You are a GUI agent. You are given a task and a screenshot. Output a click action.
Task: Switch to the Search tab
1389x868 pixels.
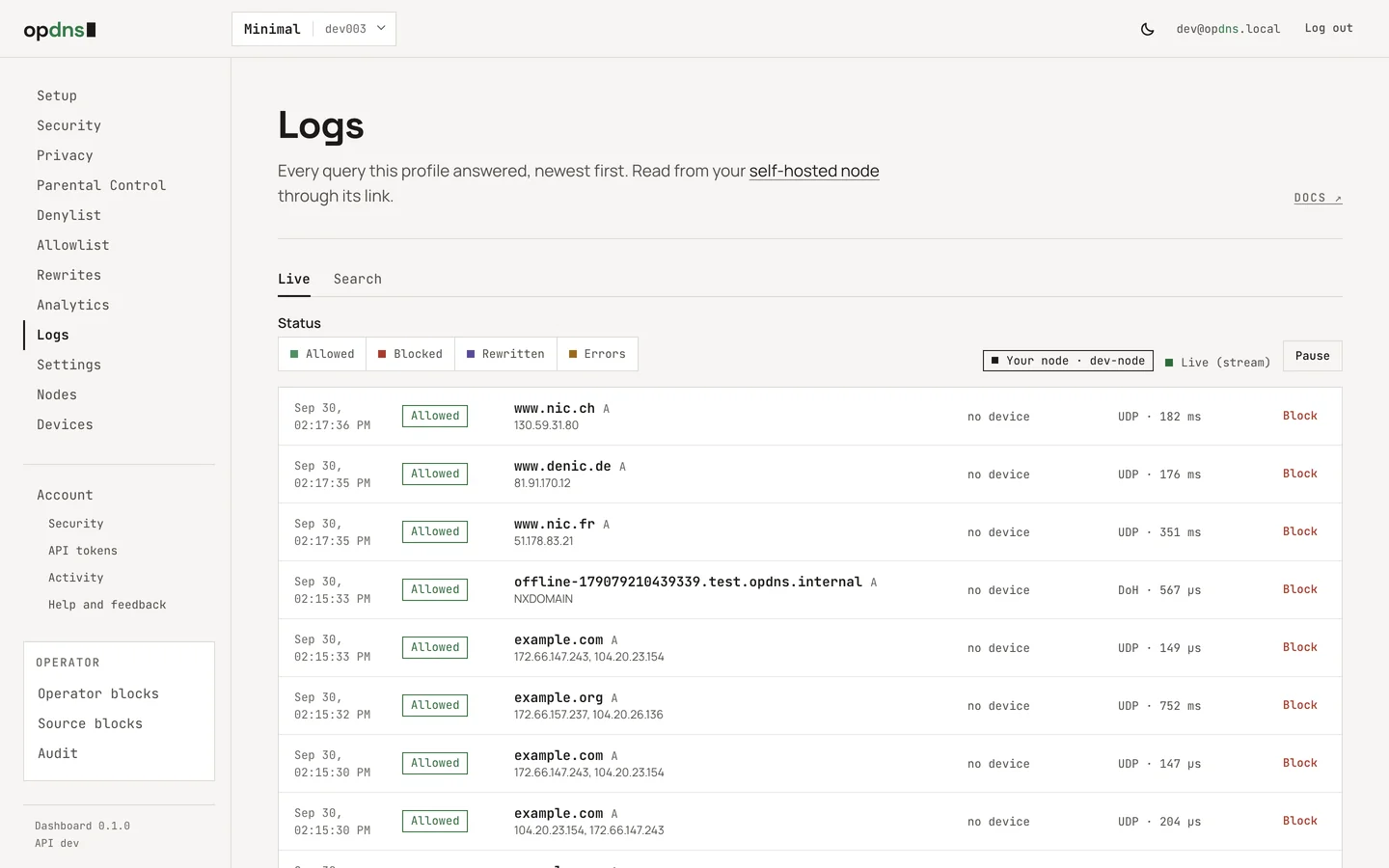tap(358, 279)
